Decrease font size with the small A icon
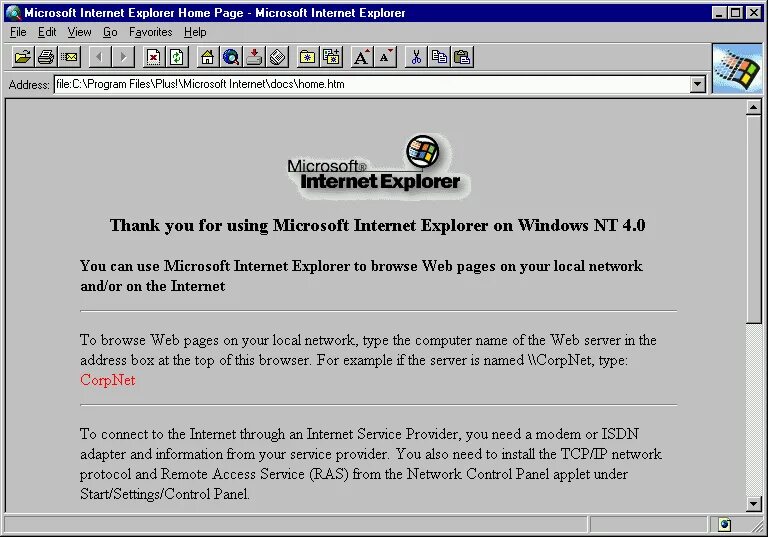768x537 pixels. 385,57
